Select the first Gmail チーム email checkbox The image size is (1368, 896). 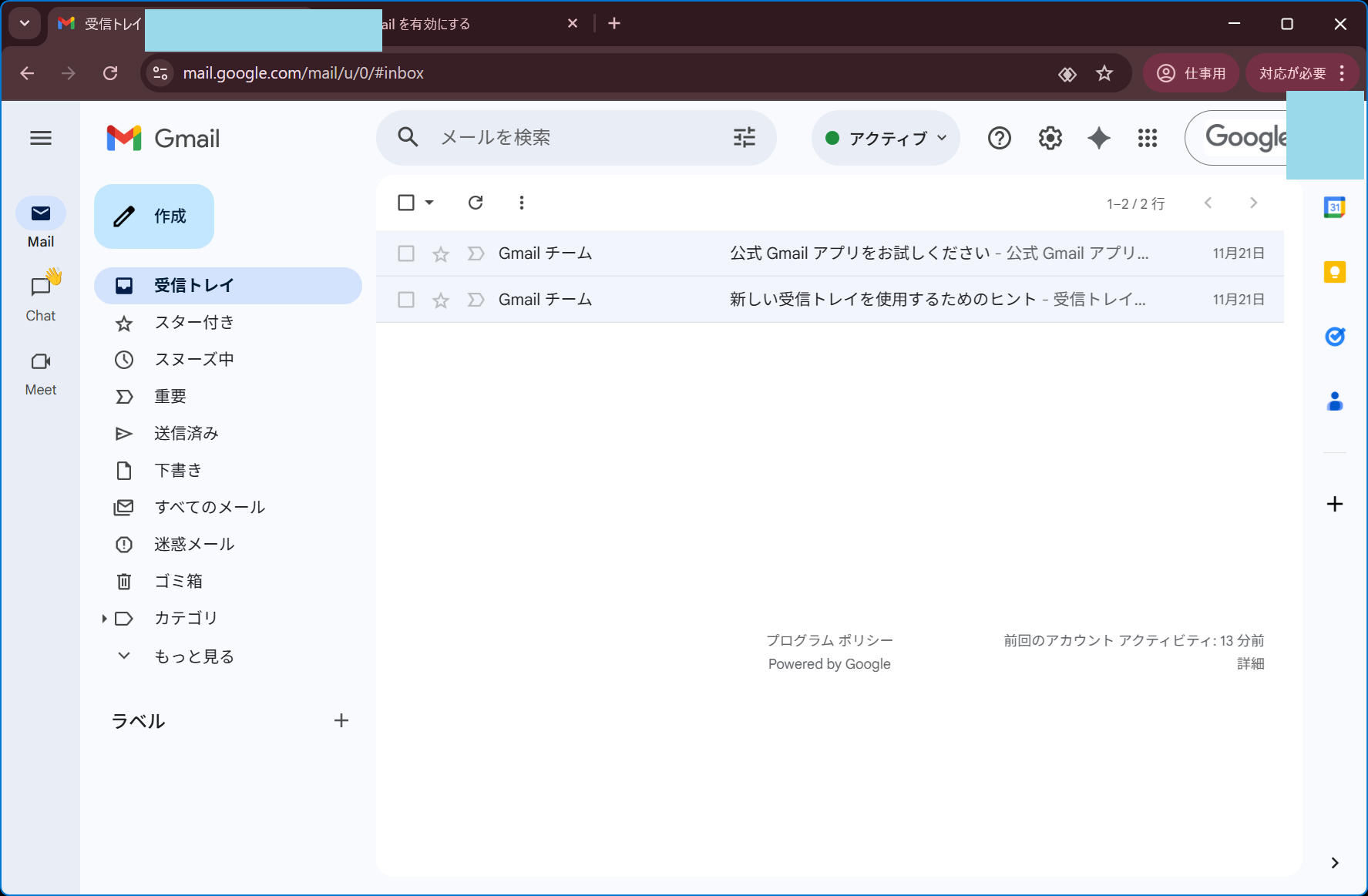click(406, 253)
